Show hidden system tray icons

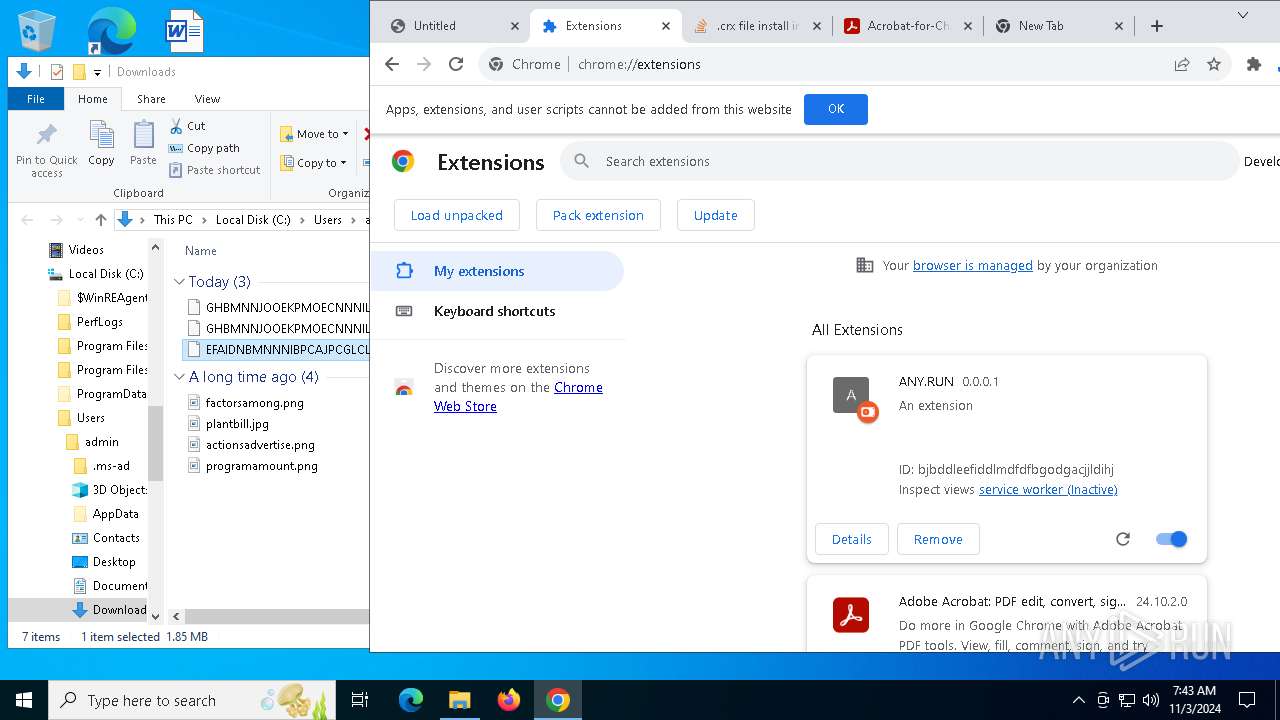[x=1078, y=700]
